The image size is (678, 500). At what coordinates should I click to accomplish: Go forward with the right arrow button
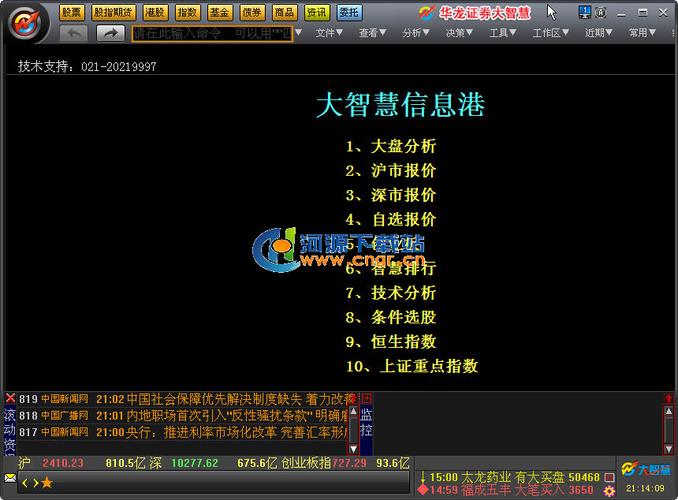click(x=110, y=33)
